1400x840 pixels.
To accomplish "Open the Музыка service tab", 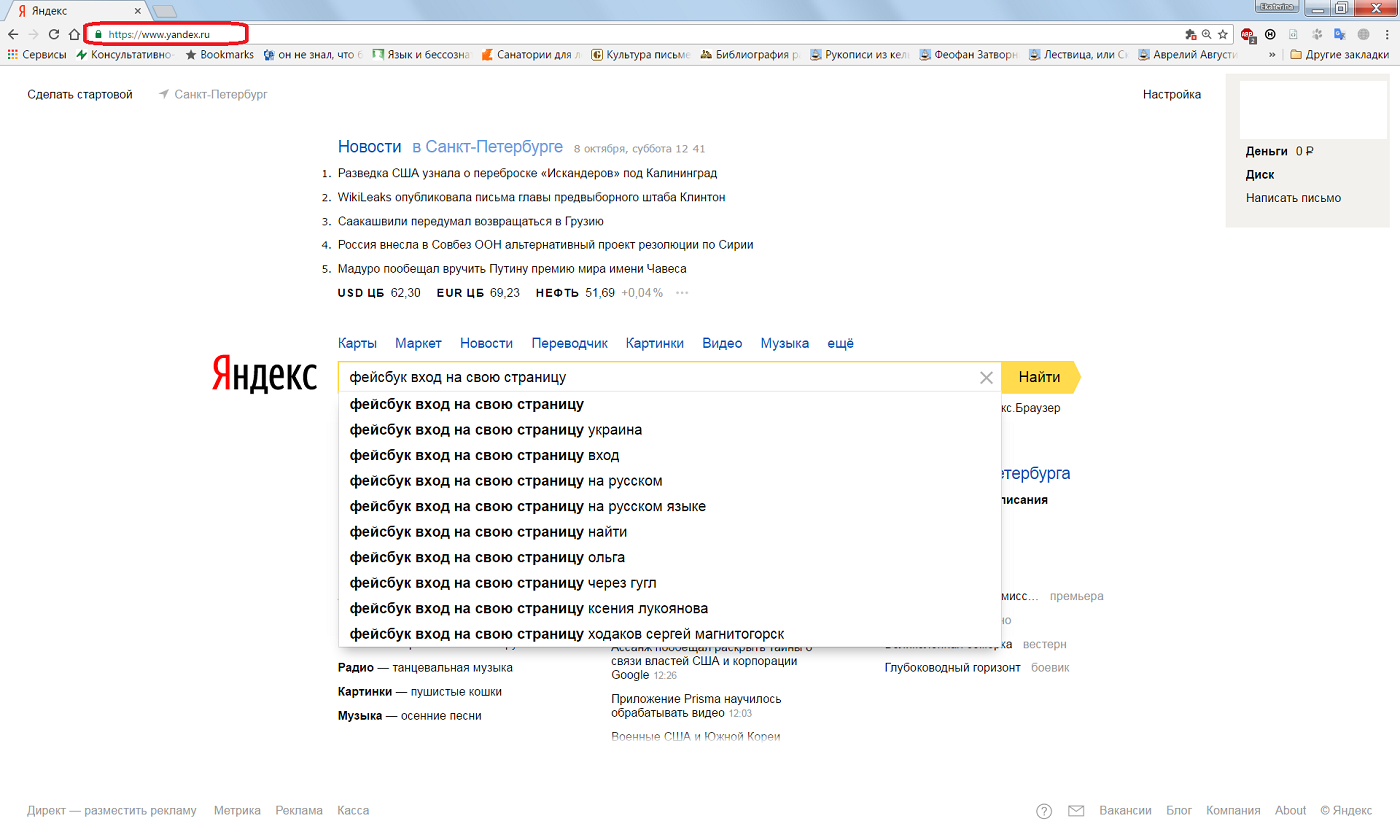I will click(785, 343).
